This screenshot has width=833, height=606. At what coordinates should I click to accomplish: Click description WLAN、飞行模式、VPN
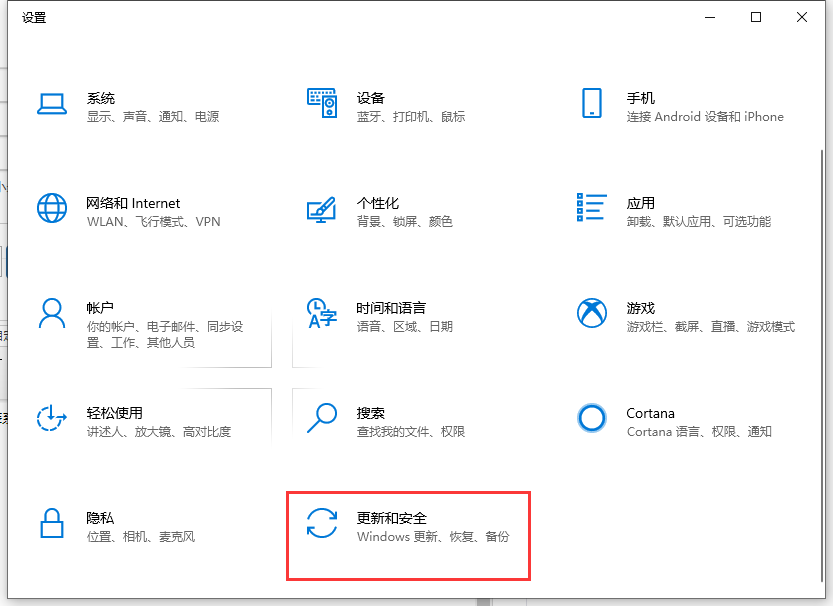point(154,222)
